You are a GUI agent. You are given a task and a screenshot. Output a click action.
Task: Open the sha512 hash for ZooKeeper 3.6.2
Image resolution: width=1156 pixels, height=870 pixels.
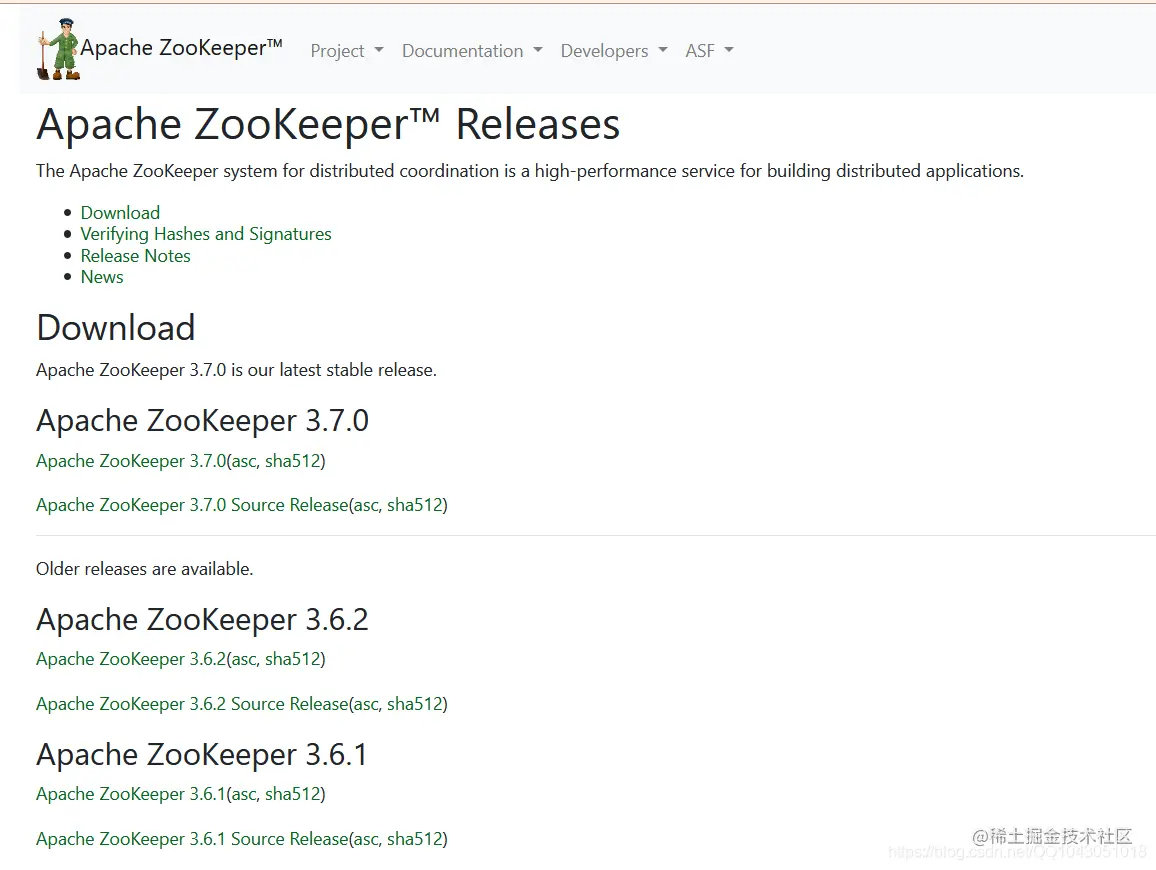(293, 659)
